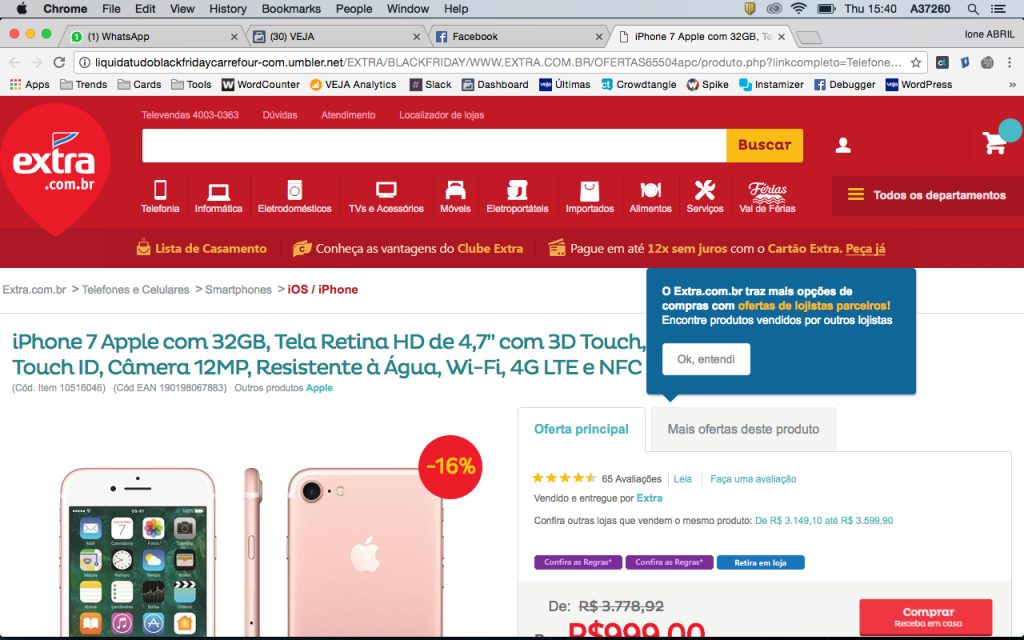Open the Crowdtangle bookmark
Screen dimensions: 1024x640
[639, 84]
